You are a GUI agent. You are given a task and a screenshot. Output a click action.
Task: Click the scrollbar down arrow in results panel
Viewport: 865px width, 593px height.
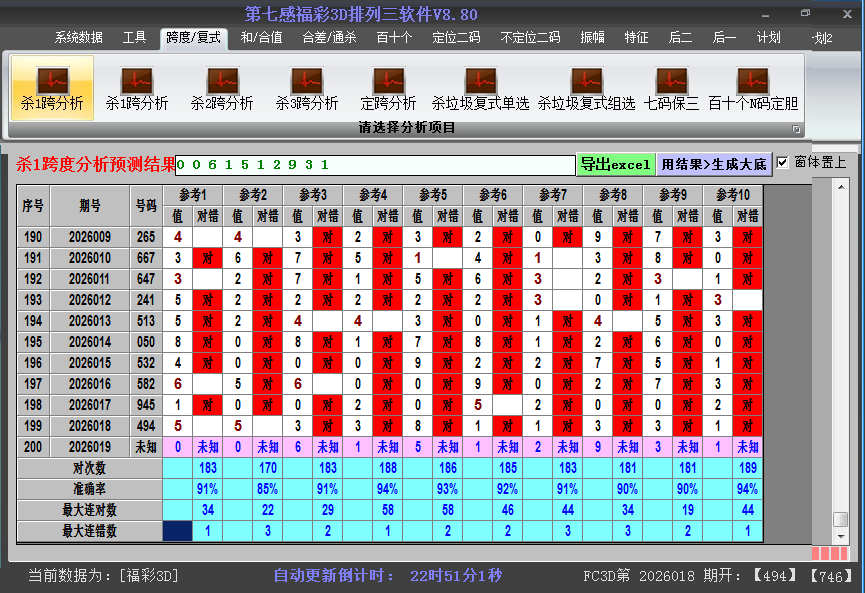[841, 536]
